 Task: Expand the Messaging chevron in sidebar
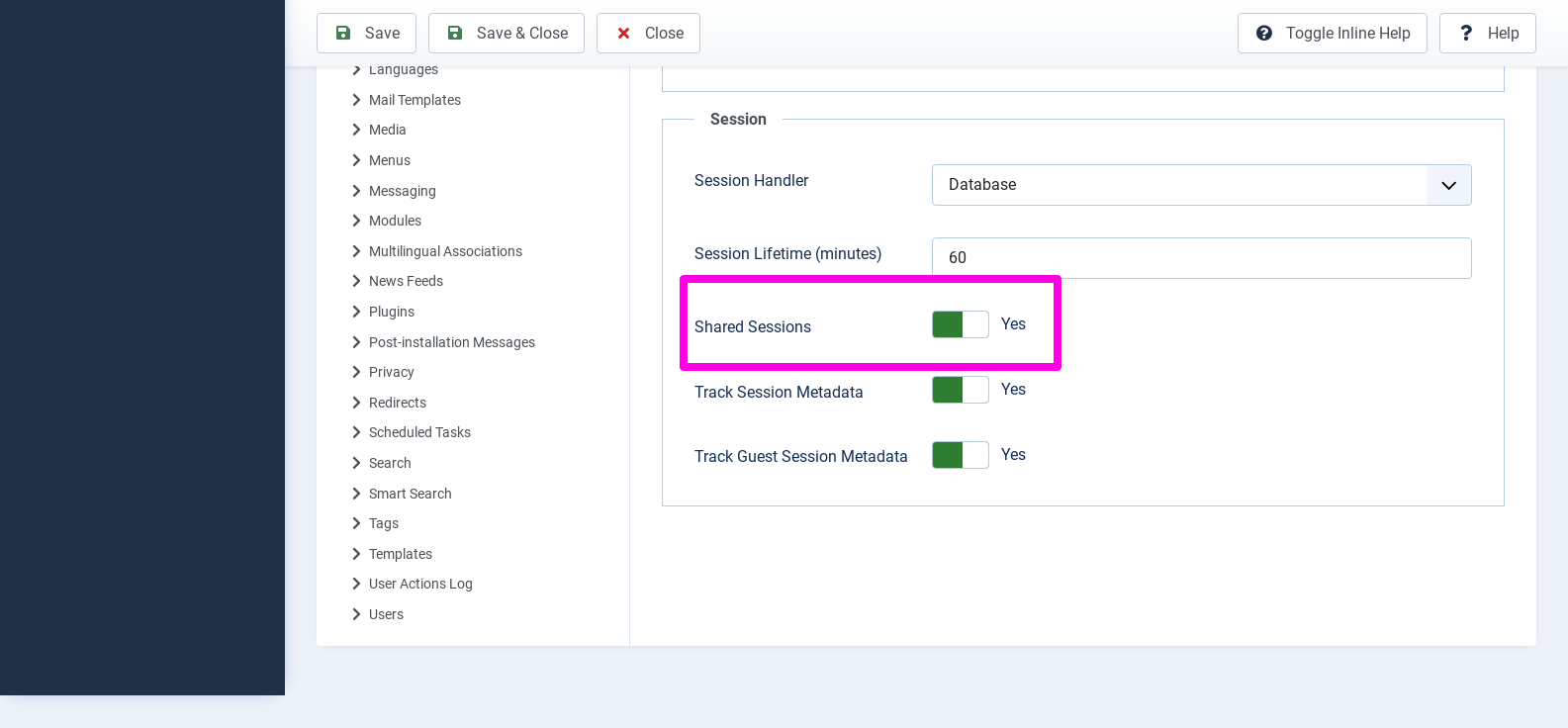click(356, 191)
